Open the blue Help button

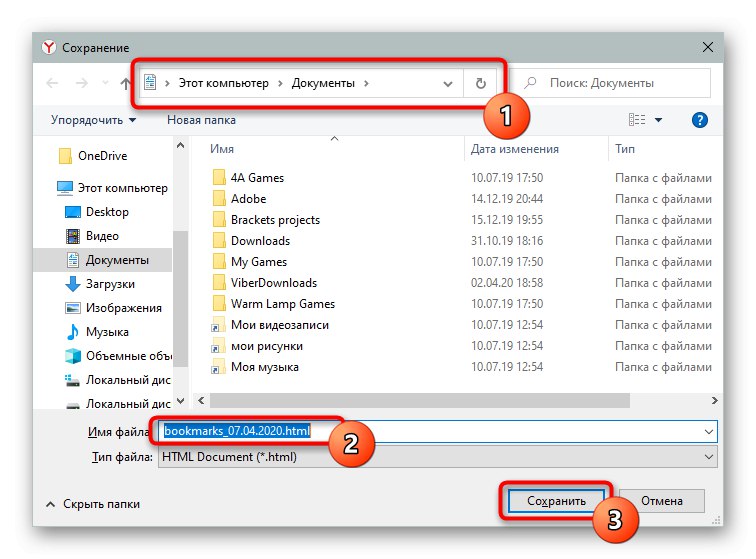tap(699, 120)
